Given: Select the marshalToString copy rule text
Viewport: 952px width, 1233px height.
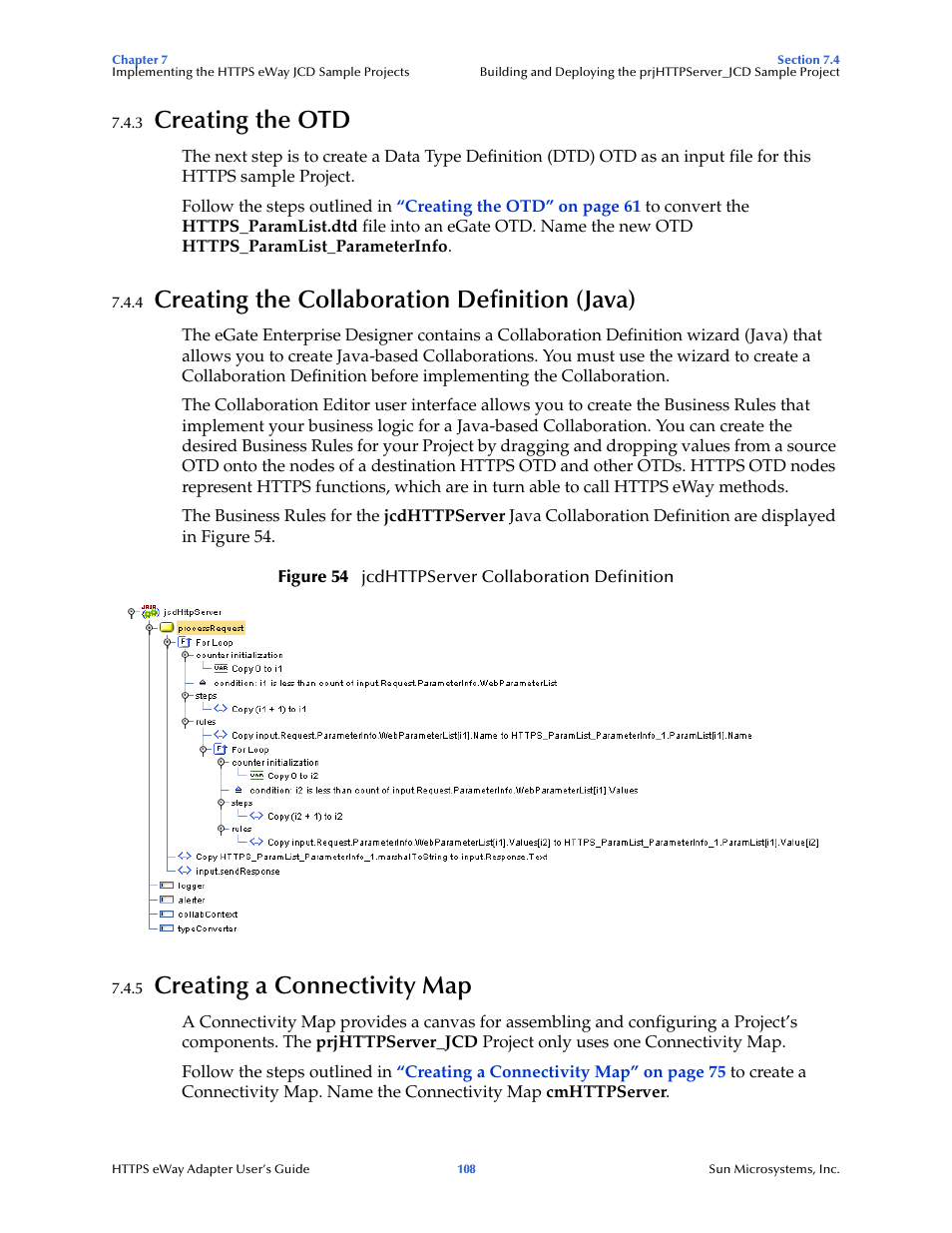Looking at the screenshot, I should [371, 857].
